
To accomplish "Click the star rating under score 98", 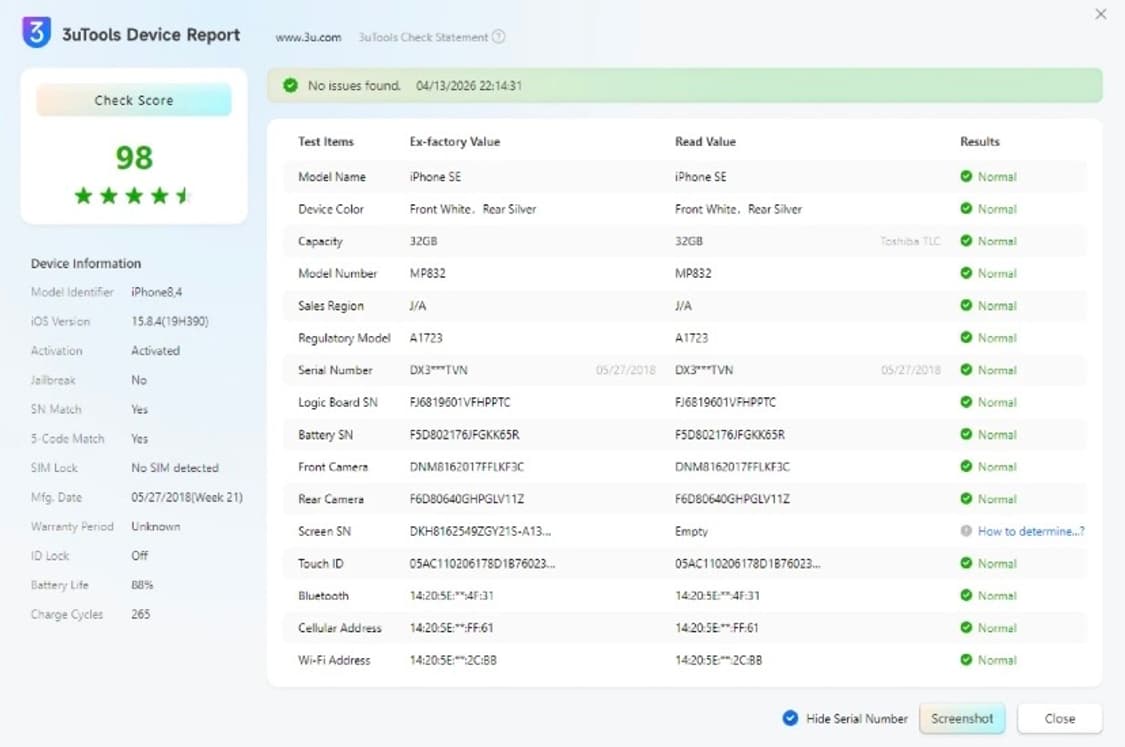I will [x=133, y=196].
